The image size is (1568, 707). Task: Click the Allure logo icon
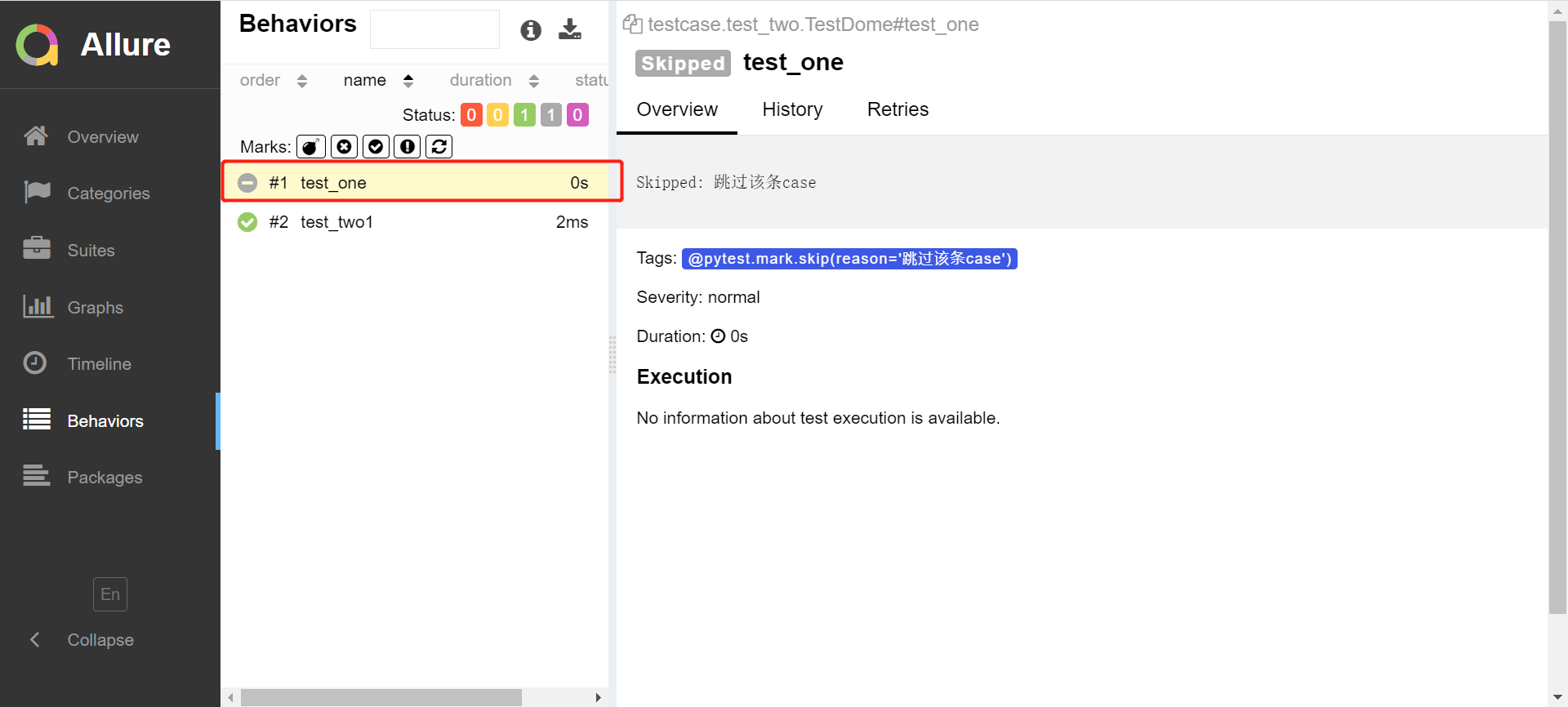click(38, 44)
